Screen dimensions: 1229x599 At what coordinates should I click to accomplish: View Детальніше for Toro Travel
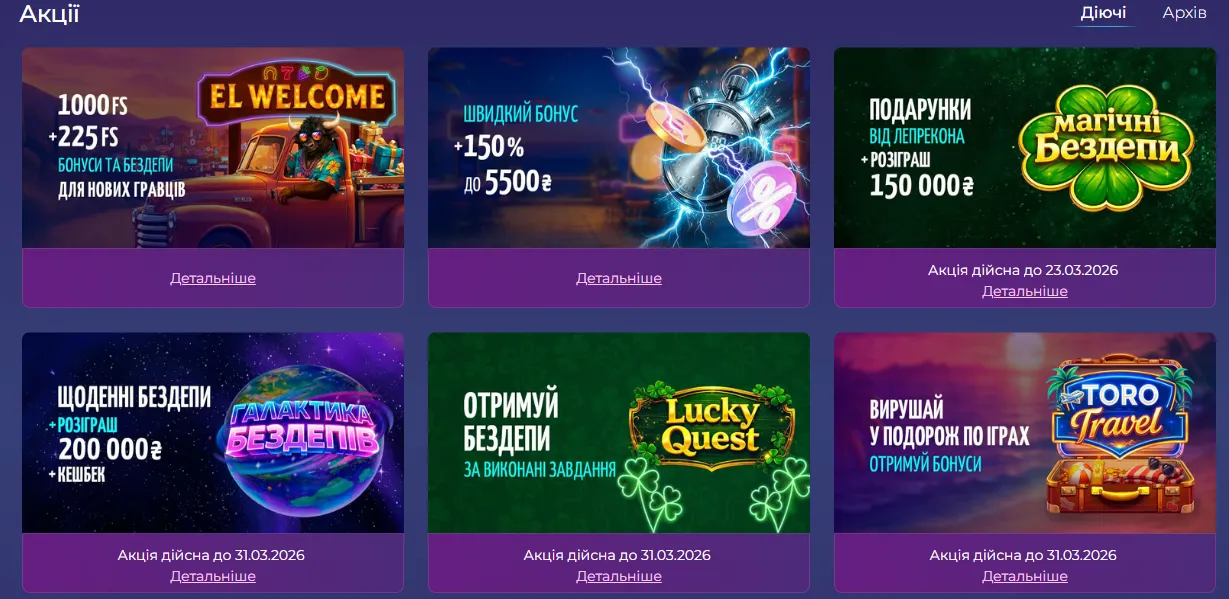point(1025,576)
